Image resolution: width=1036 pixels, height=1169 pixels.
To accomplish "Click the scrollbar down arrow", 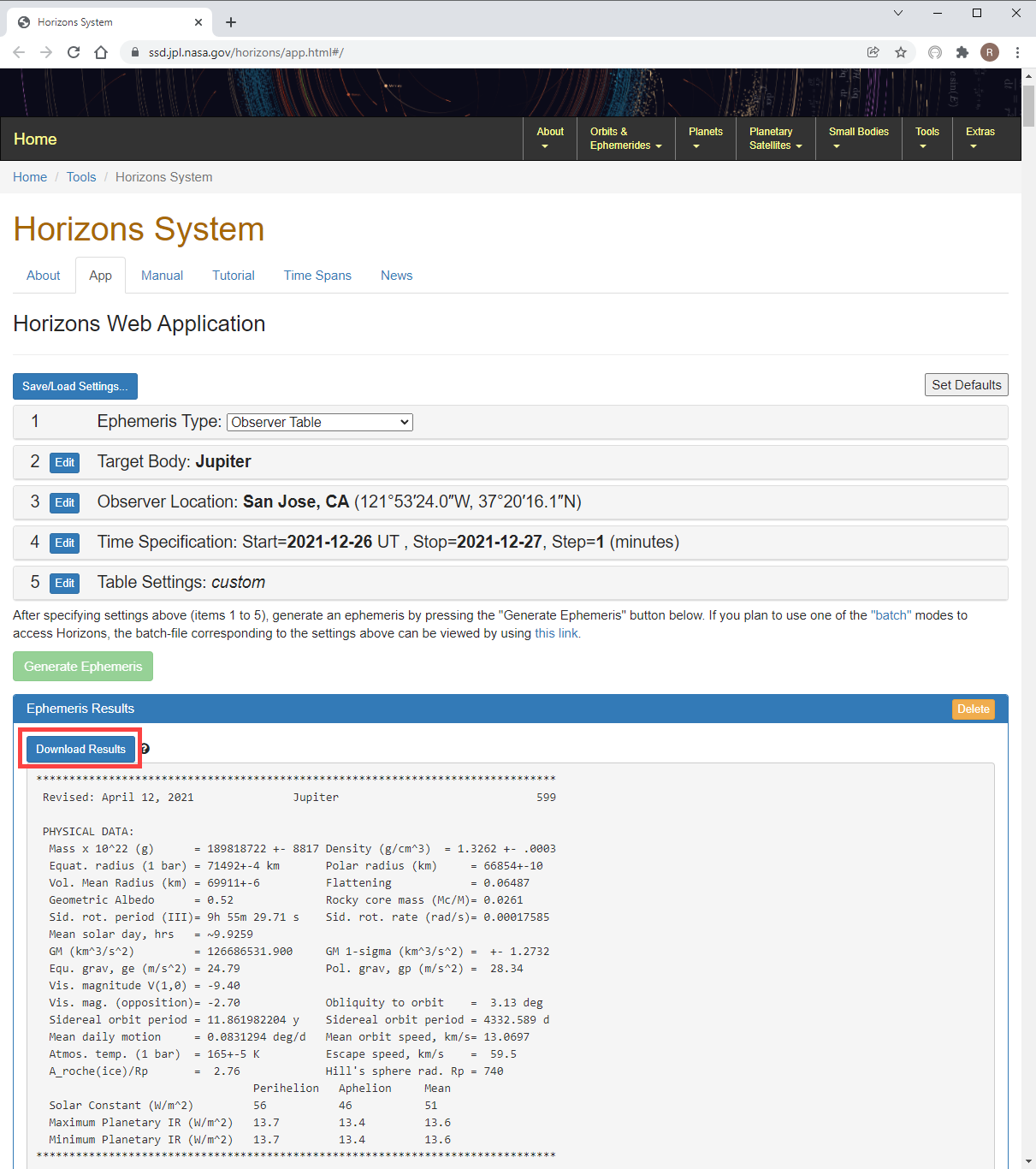I will [x=1029, y=1161].
